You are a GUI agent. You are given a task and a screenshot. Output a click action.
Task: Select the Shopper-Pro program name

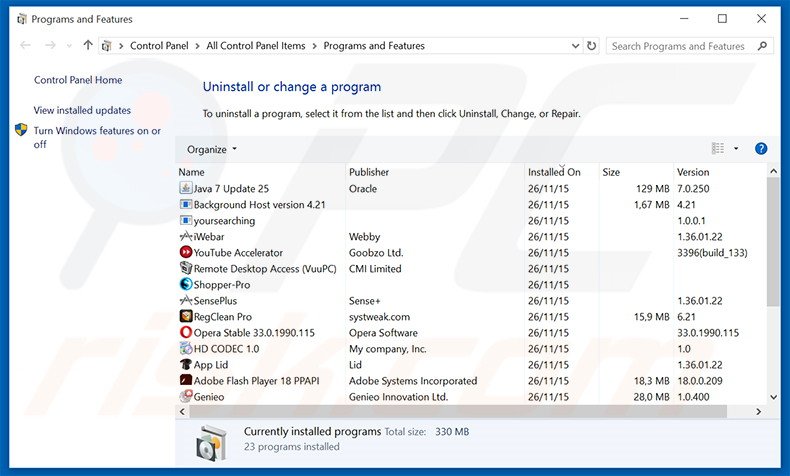(x=222, y=285)
